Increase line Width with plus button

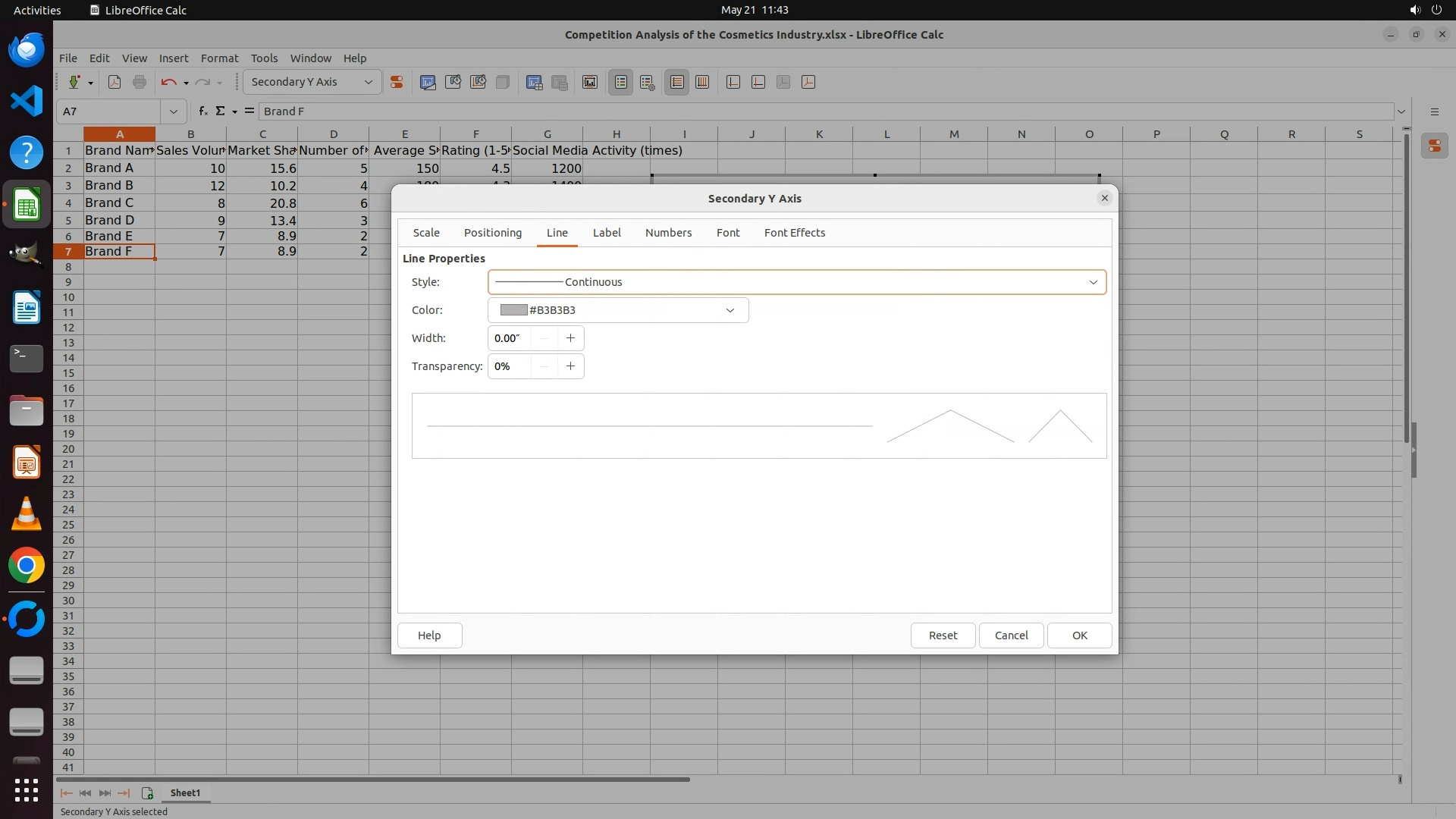tap(570, 338)
